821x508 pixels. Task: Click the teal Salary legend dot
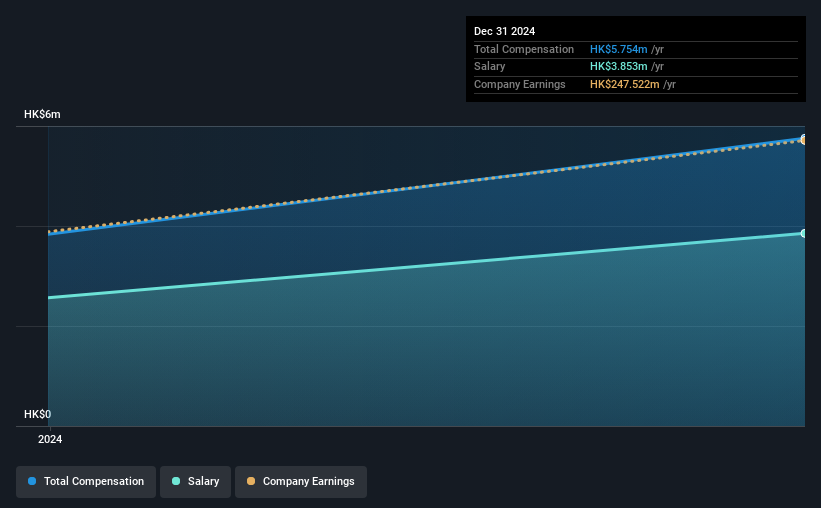click(176, 481)
